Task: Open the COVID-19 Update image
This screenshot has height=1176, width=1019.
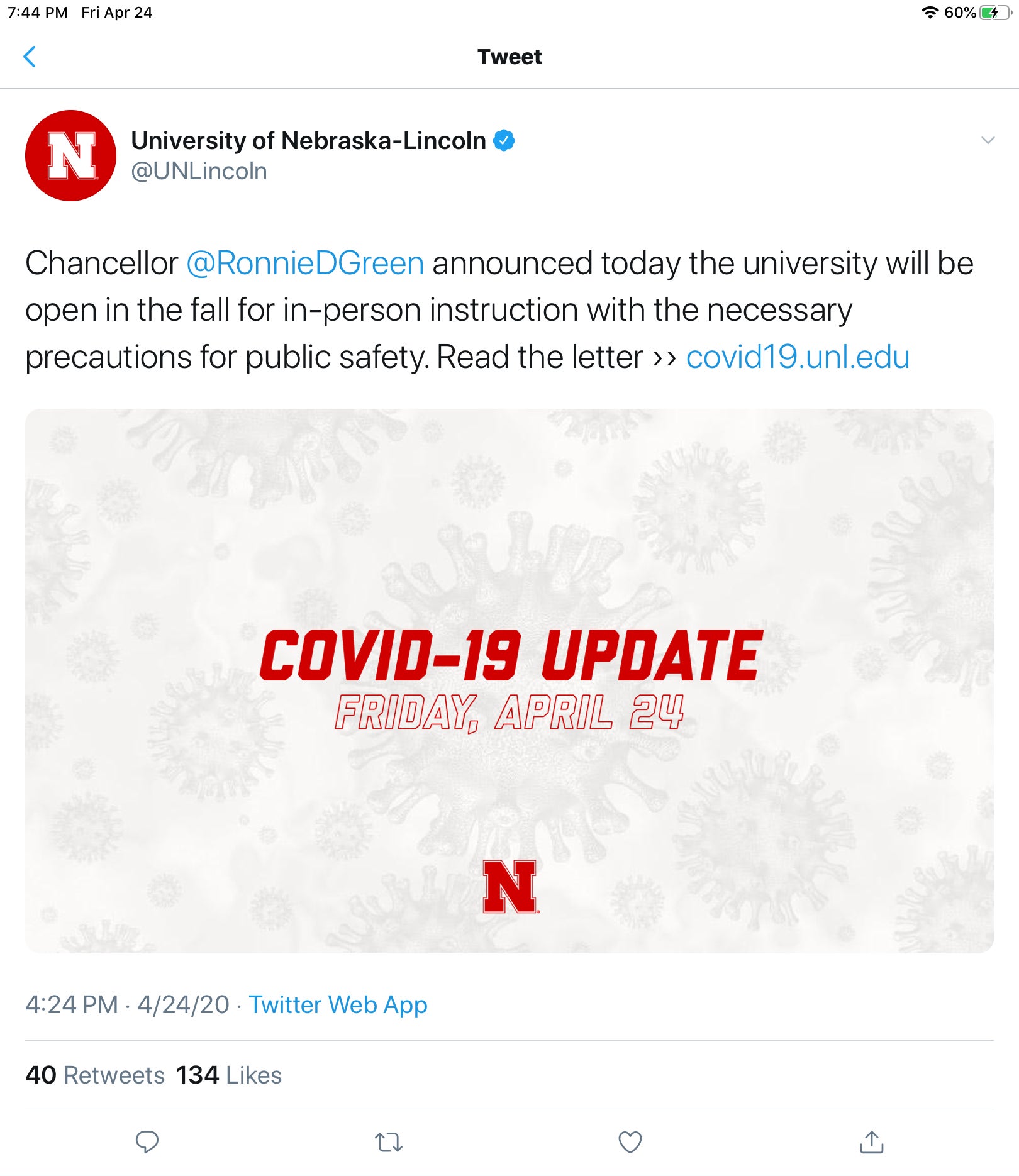Action: tap(509, 680)
